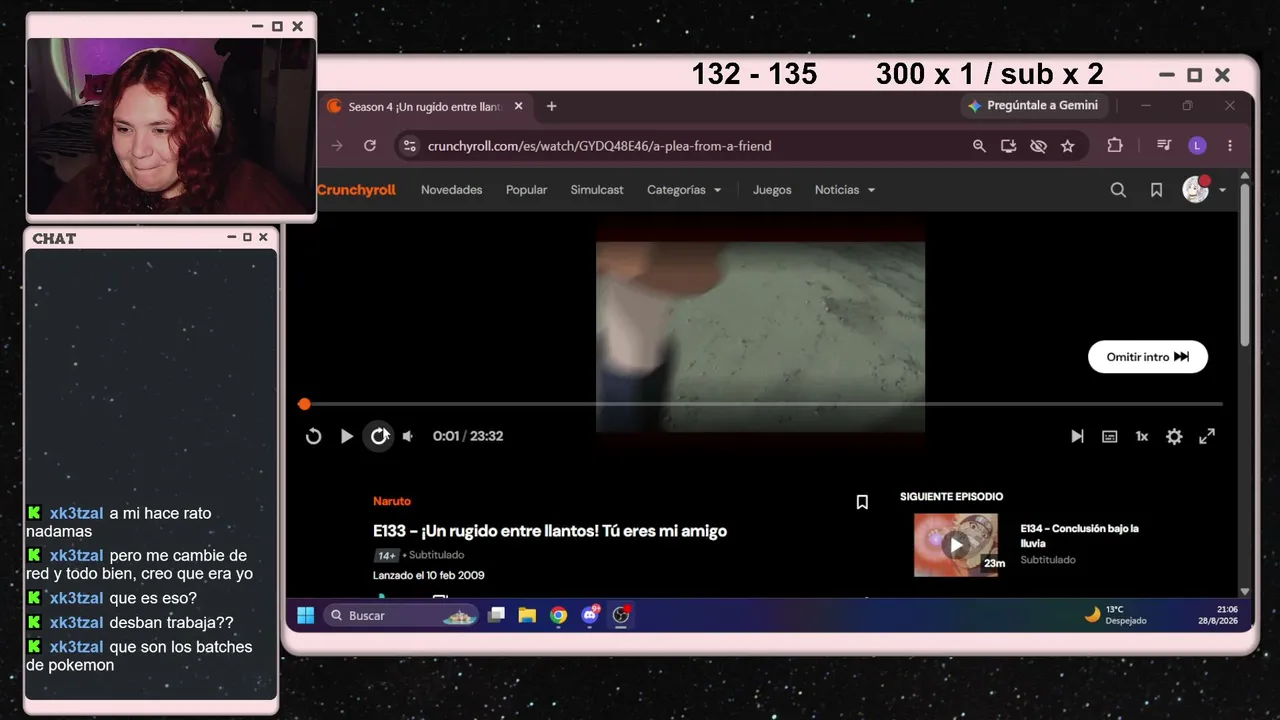Open the Windows Start menu
The width and height of the screenshot is (1280, 720).
(x=306, y=615)
